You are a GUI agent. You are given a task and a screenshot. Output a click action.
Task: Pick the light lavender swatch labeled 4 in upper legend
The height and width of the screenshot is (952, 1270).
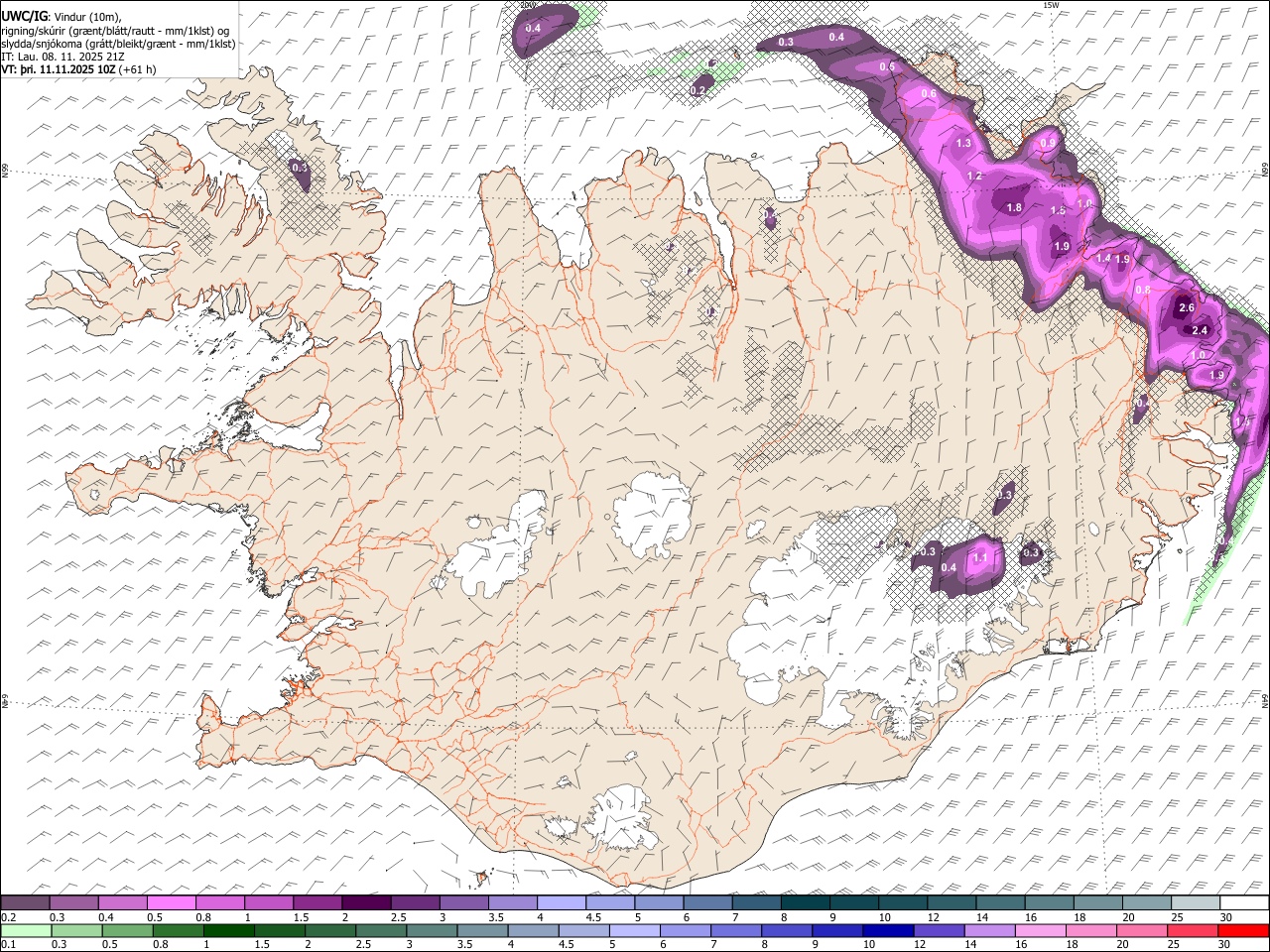561,903
